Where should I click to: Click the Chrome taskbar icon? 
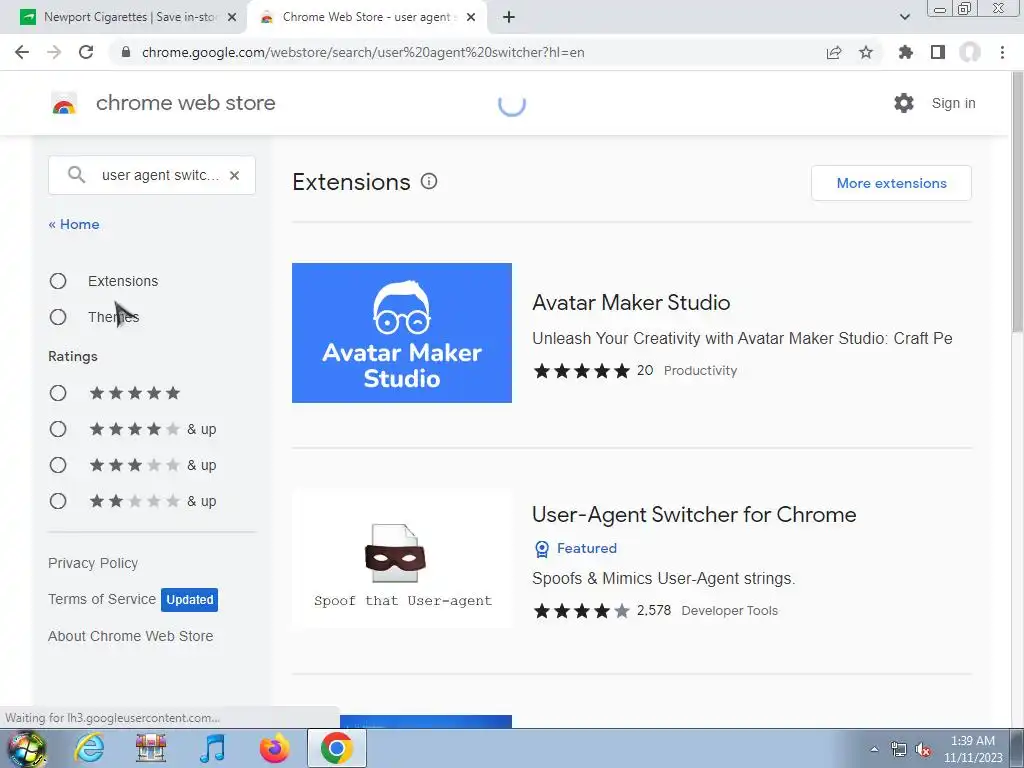[336, 748]
